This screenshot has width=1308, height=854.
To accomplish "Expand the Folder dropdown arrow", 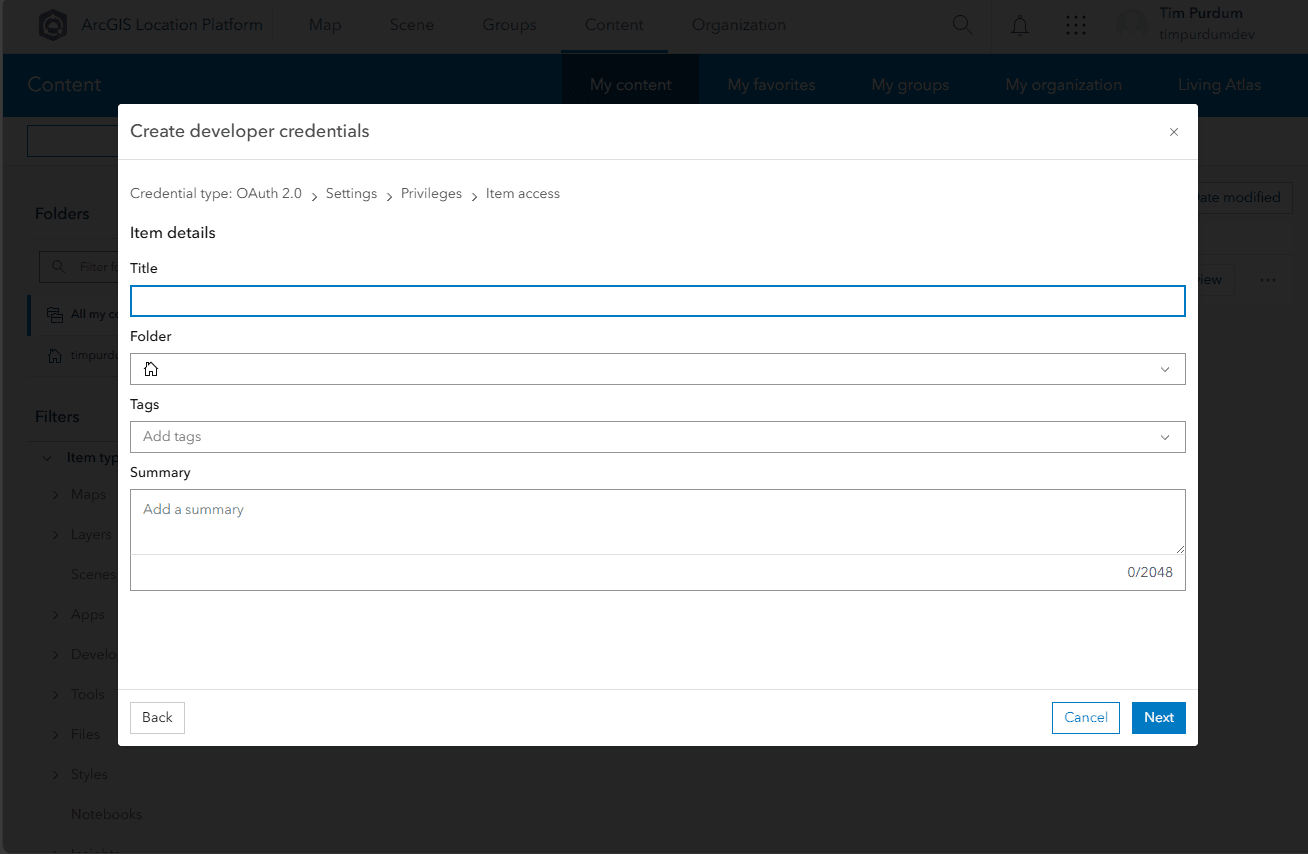I will pyautogui.click(x=1165, y=369).
